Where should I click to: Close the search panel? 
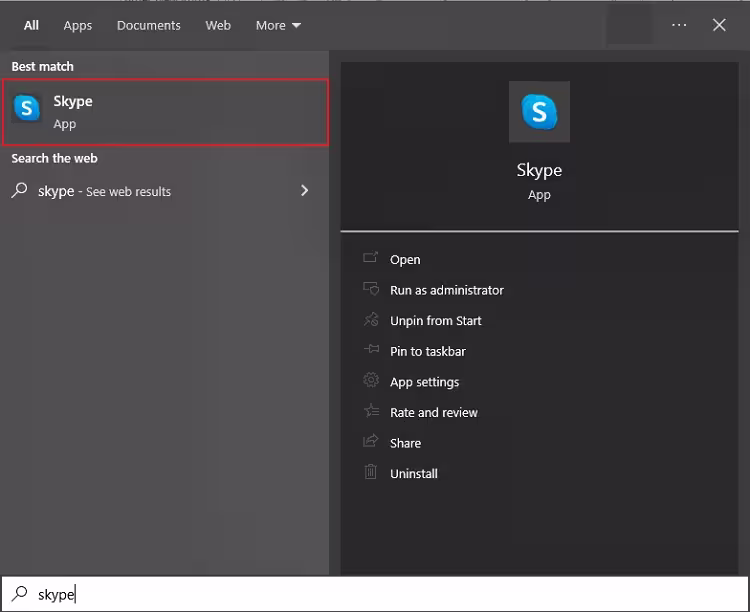click(x=719, y=25)
